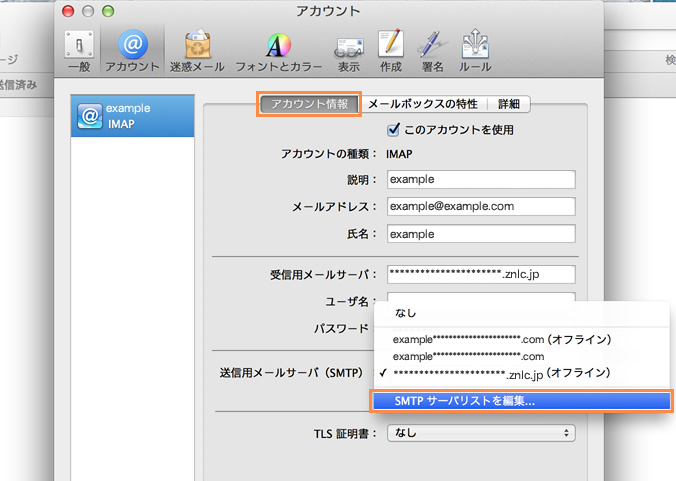676x481 pixels.
Task: Click the 受信用メールサーバ field
Action: [481, 275]
